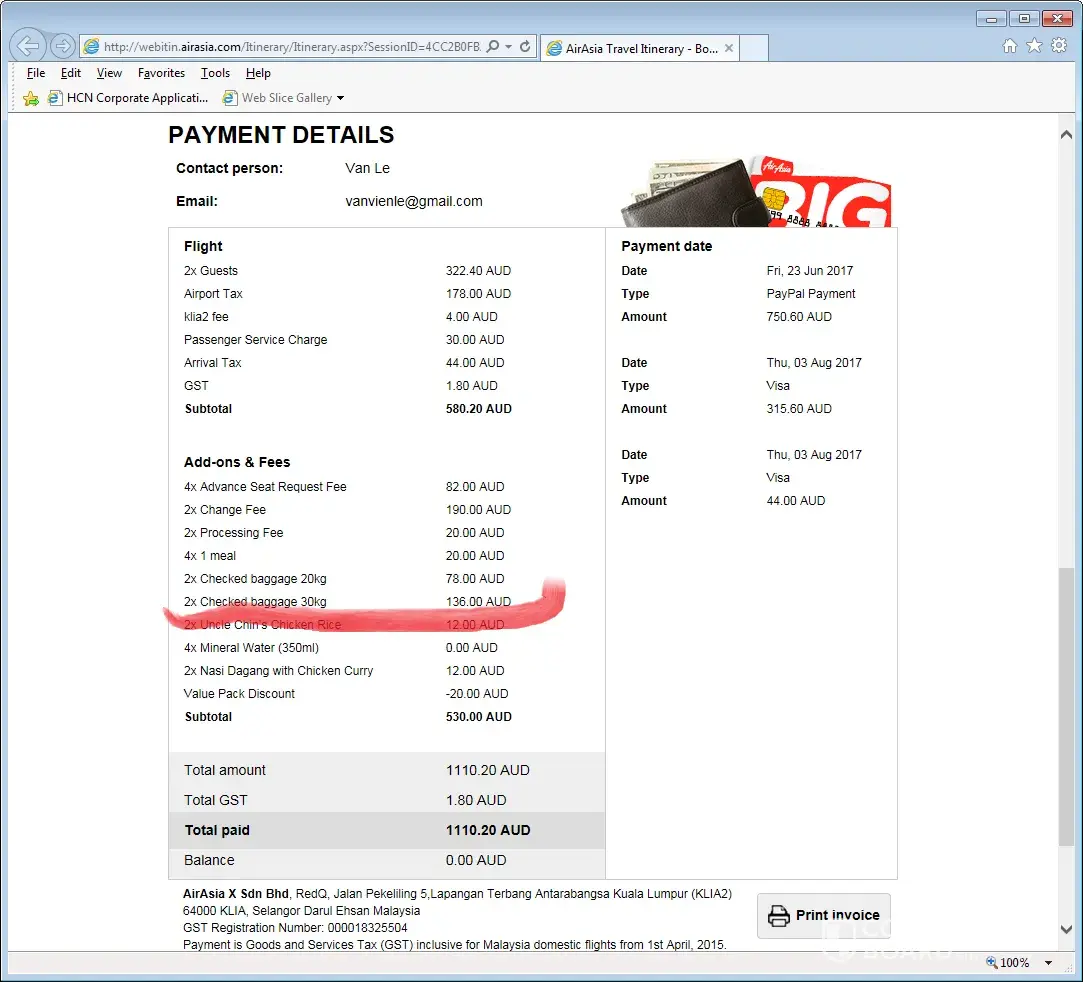
Task: Click email vanvienle@gmail.com
Action: (414, 201)
